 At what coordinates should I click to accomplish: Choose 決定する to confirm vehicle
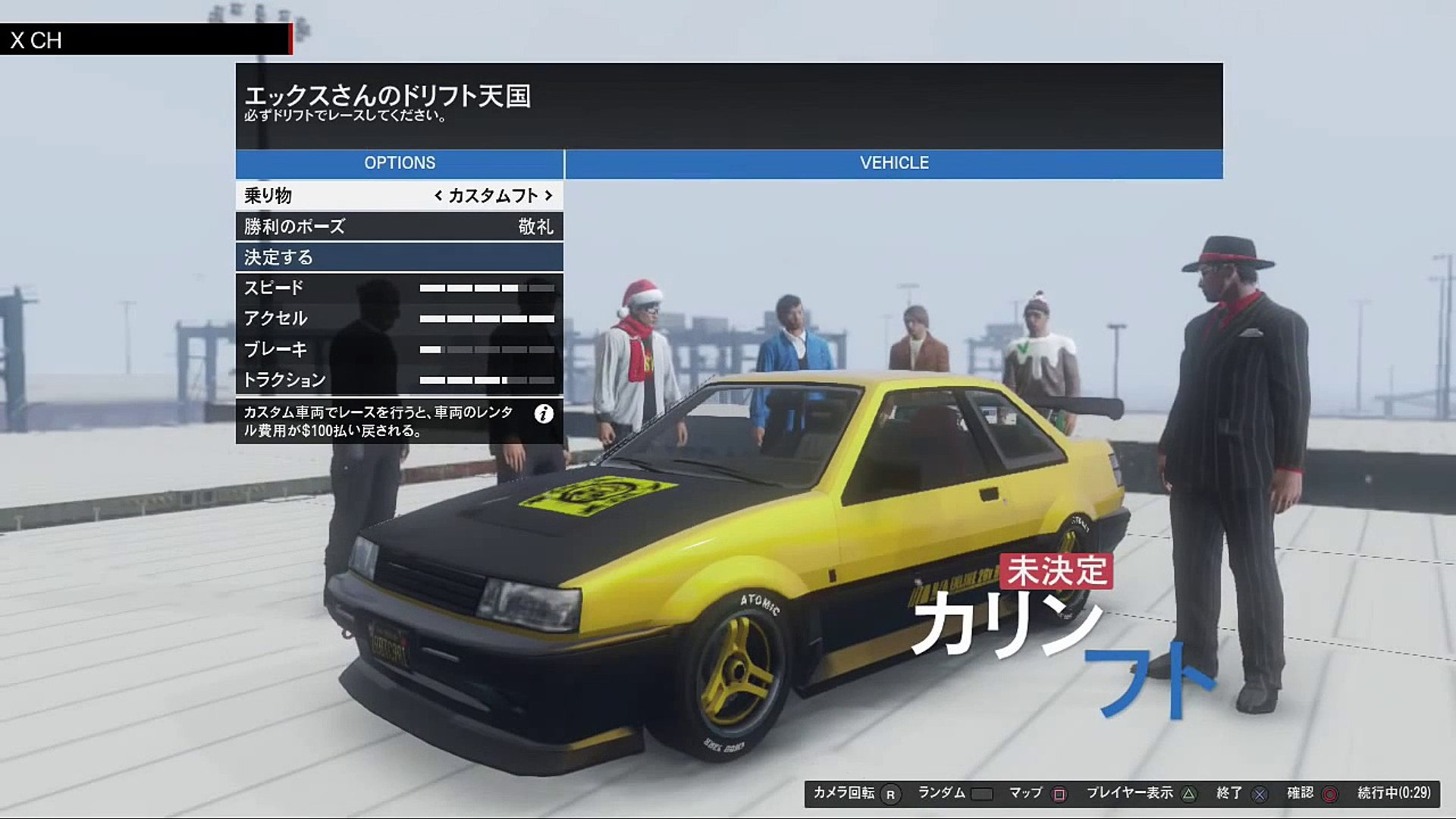coord(400,257)
